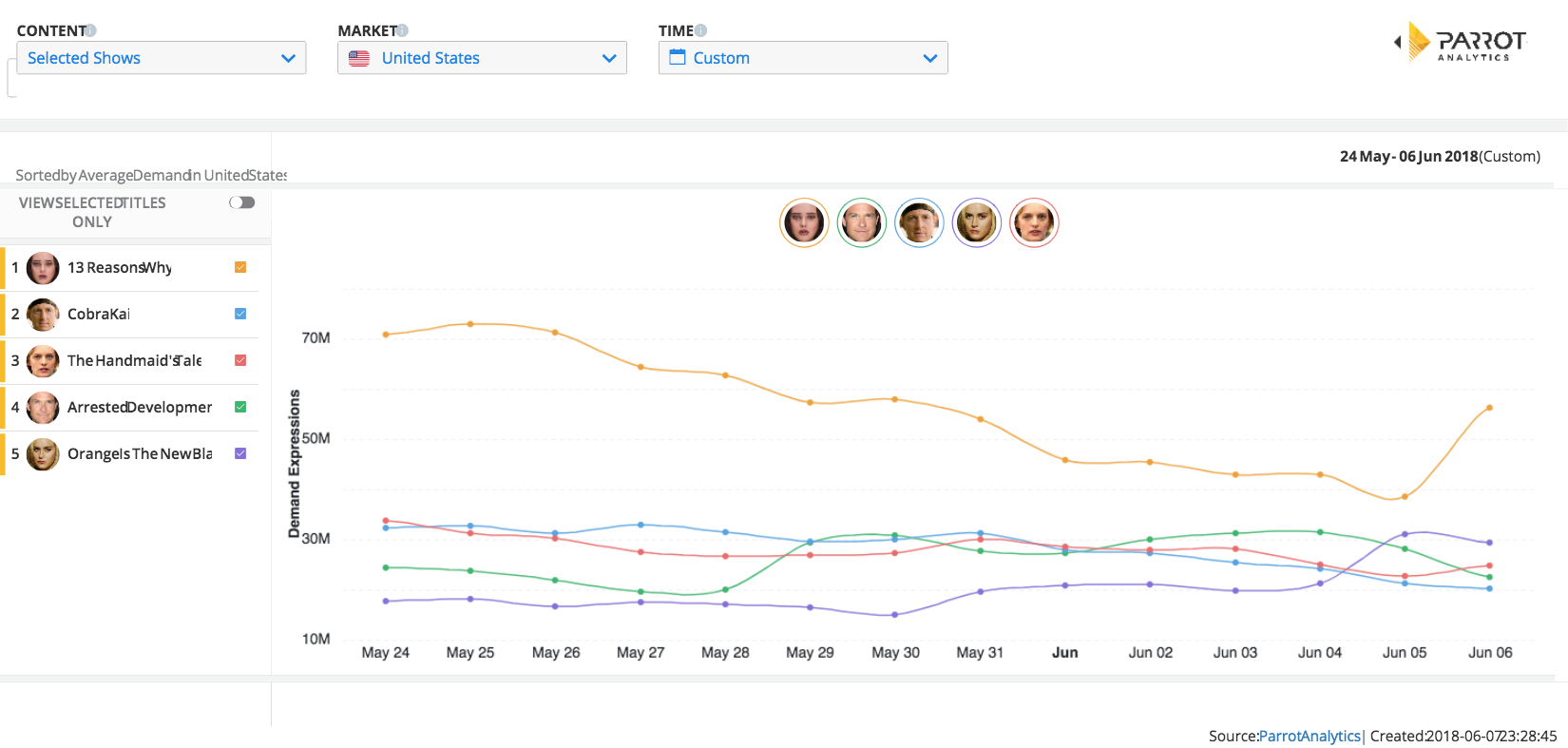Image resolution: width=1568 pixels, height=748 pixels.
Task: Click the info icon next to MARKET
Action: (x=402, y=30)
